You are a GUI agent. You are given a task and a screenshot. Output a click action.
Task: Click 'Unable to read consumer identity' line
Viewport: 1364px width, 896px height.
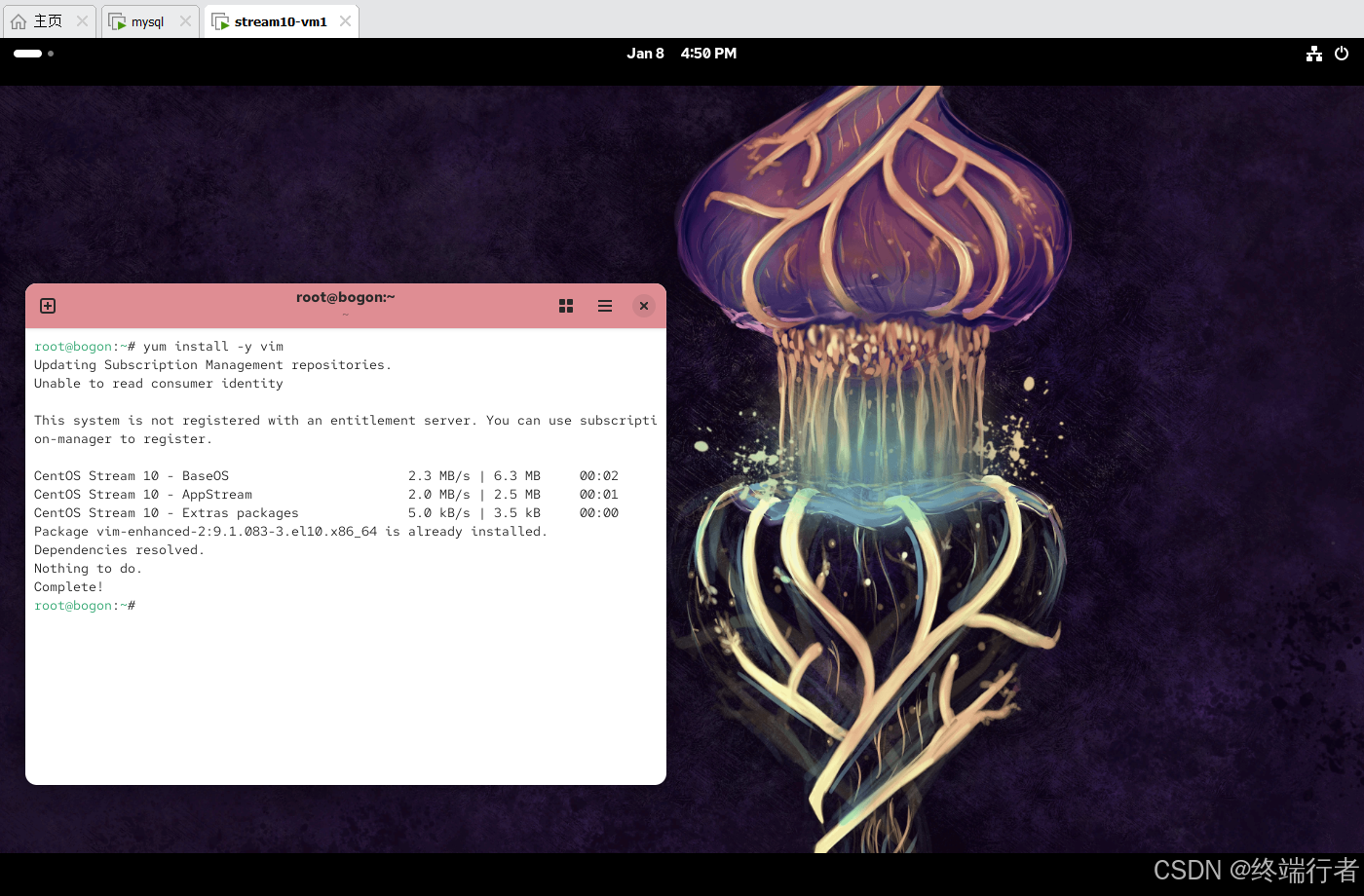tap(159, 384)
